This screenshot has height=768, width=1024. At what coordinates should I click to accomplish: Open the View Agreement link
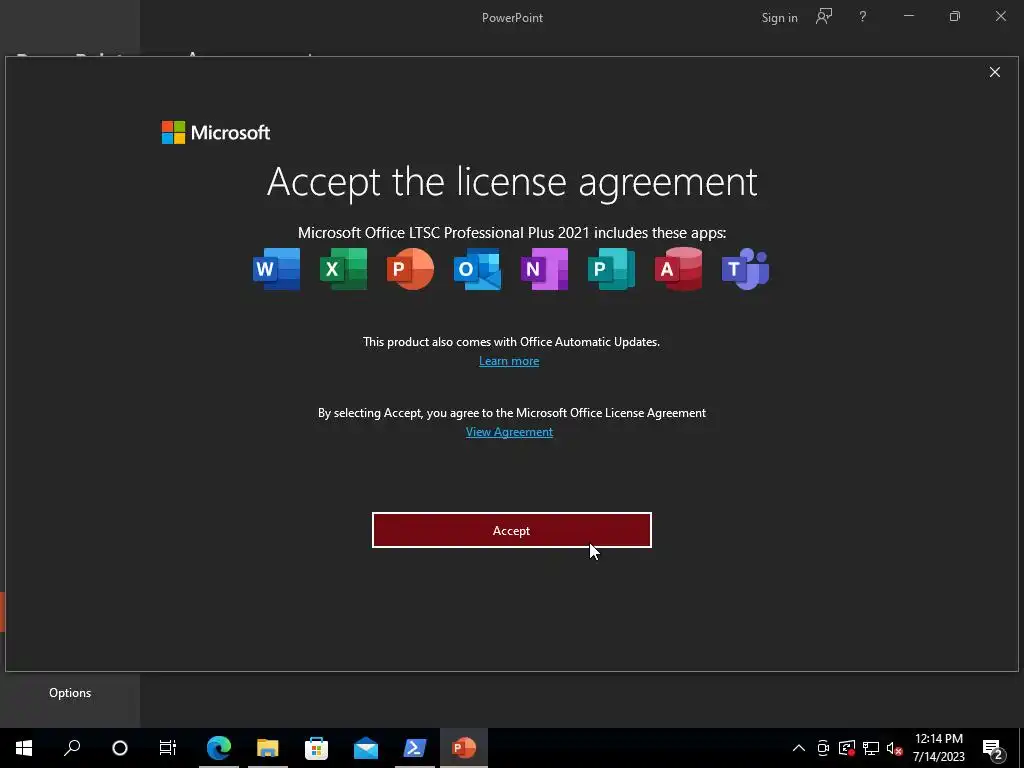pyautogui.click(x=509, y=432)
